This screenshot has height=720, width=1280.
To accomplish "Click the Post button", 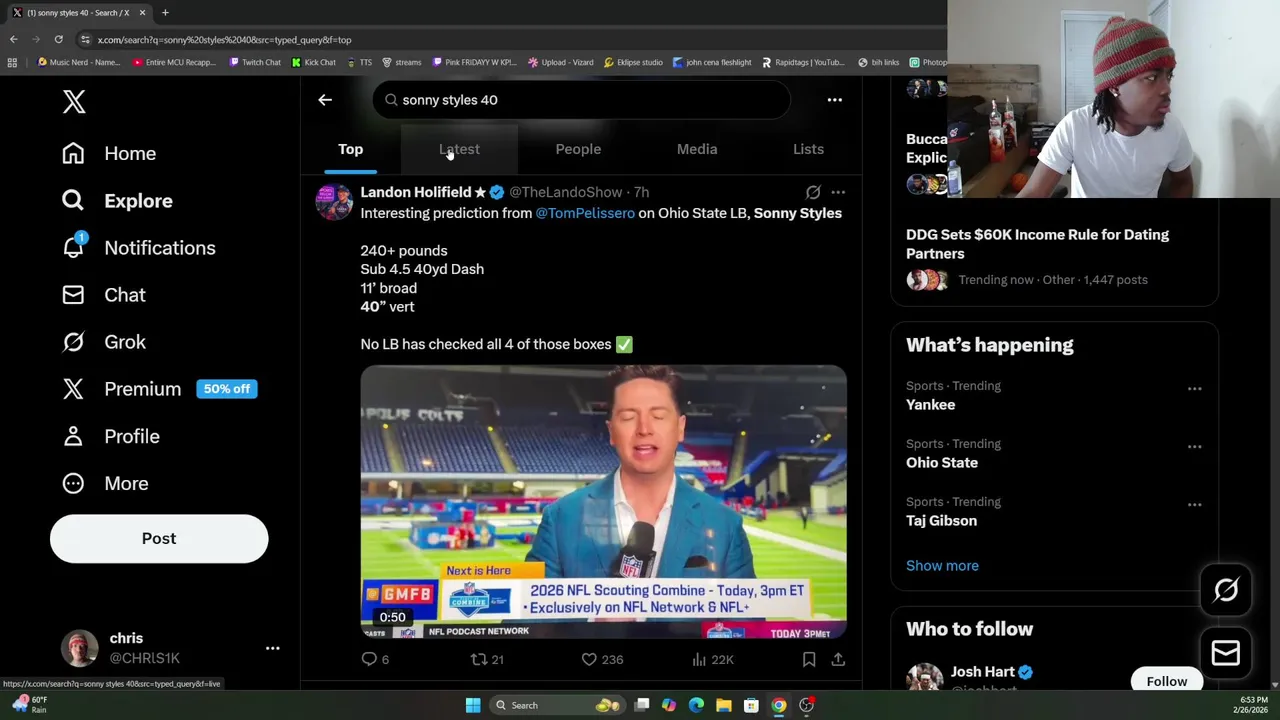I will (159, 538).
